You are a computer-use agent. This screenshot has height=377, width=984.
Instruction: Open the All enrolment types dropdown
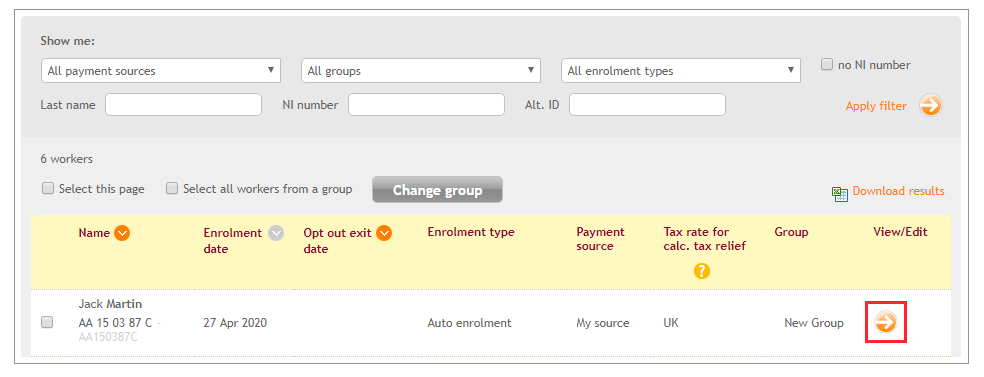[x=681, y=71]
